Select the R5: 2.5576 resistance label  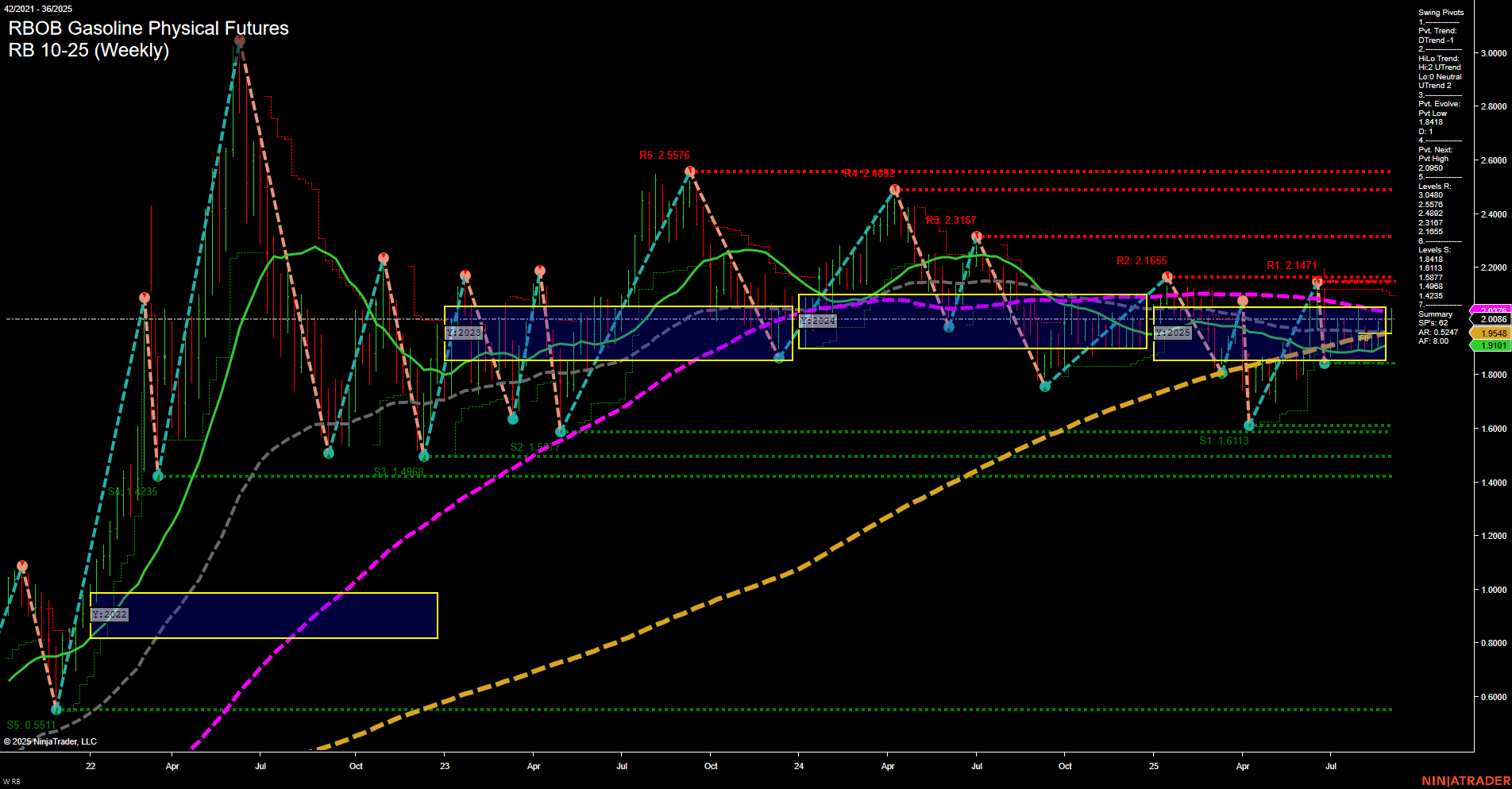tap(665, 155)
